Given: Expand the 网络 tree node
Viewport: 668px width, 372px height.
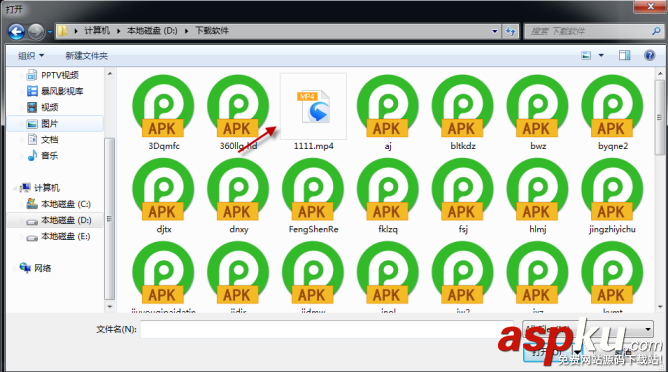Looking at the screenshot, I should coord(15,268).
